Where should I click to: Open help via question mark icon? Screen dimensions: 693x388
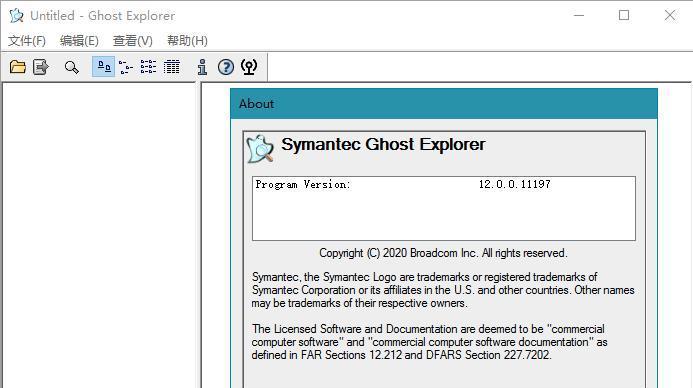(226, 67)
